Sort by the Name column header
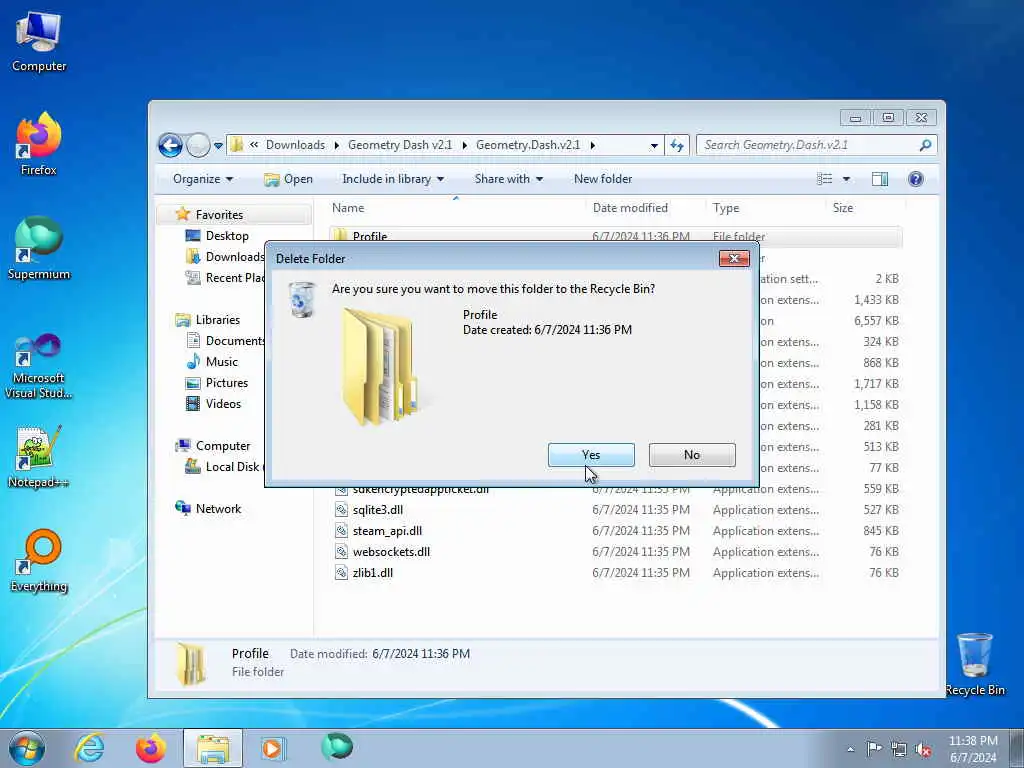Viewport: 1024px width, 768px height. coord(455,208)
